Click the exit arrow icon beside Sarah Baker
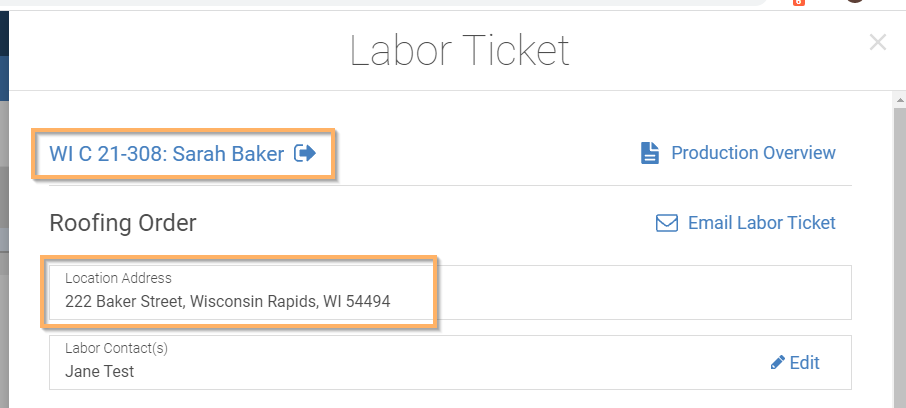This screenshot has width=906, height=408. [305, 153]
